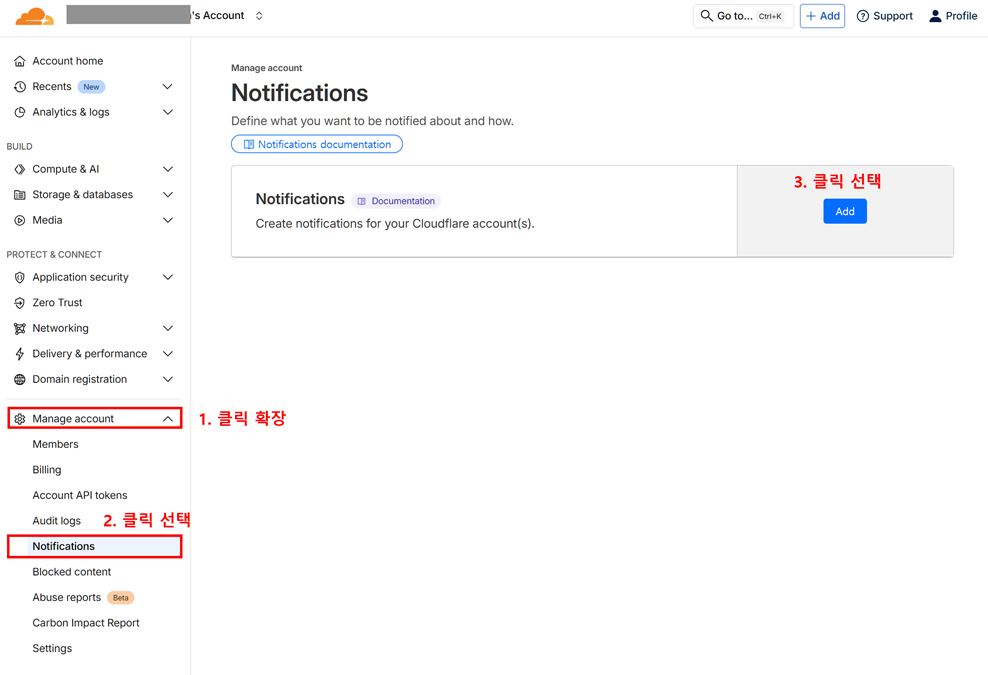988x675 pixels.
Task: Click the Application security shield icon
Action: [x=20, y=277]
